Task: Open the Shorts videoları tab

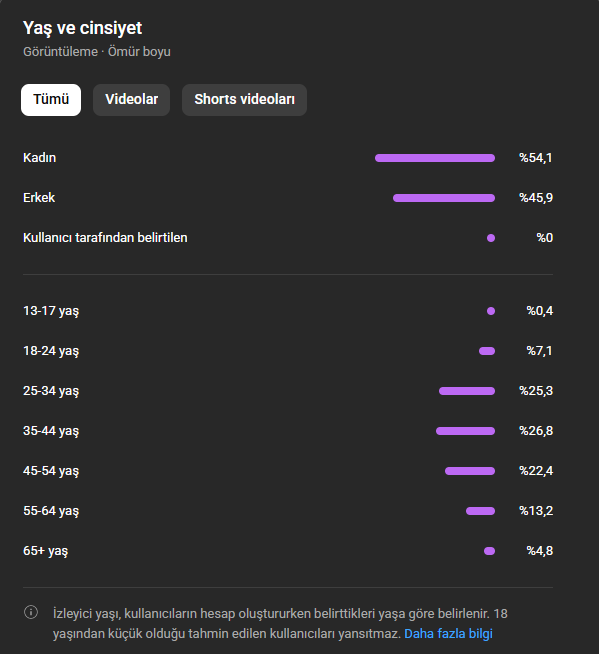Action: pyautogui.click(x=244, y=100)
